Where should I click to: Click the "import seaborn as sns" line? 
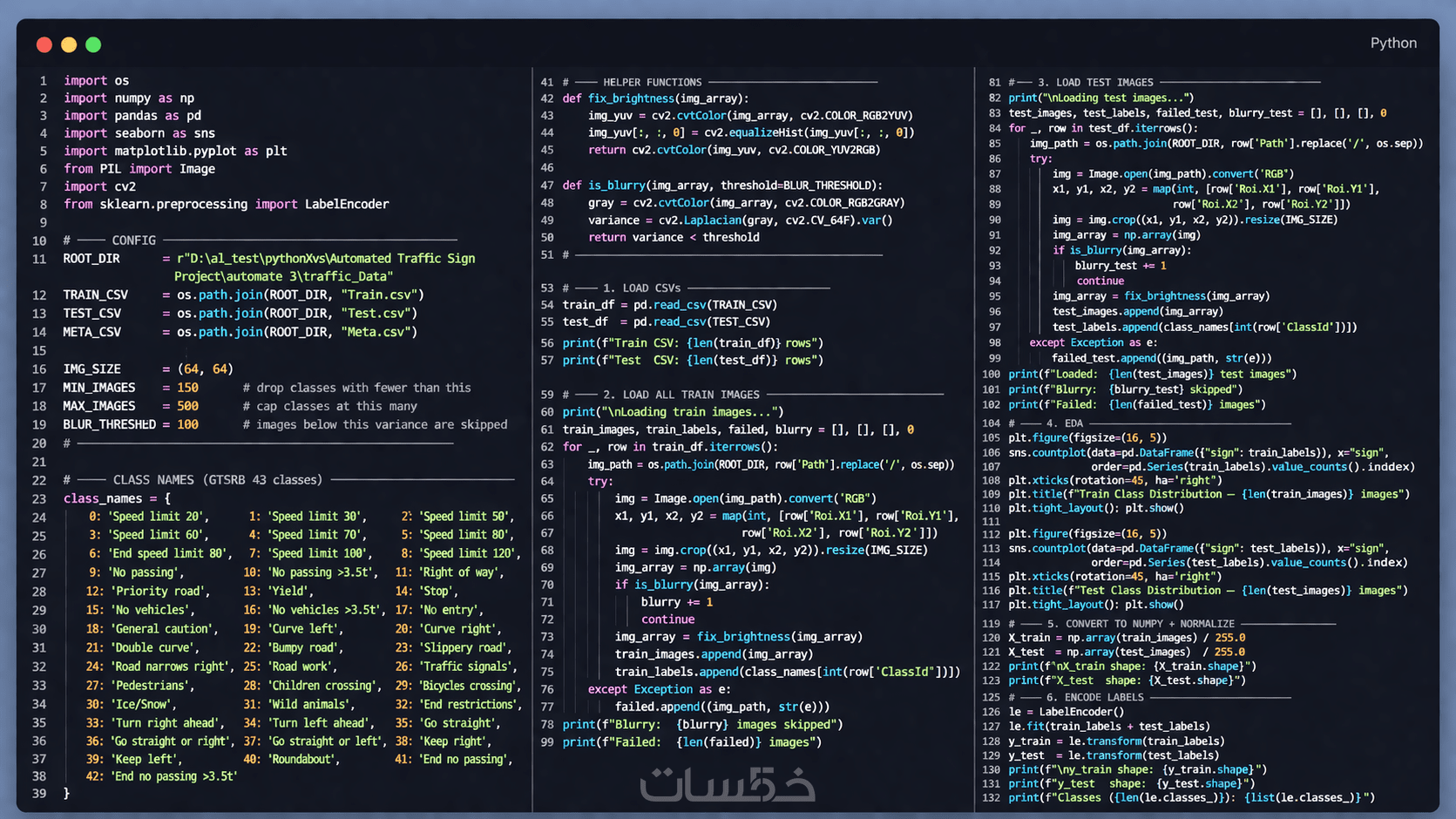(139, 133)
